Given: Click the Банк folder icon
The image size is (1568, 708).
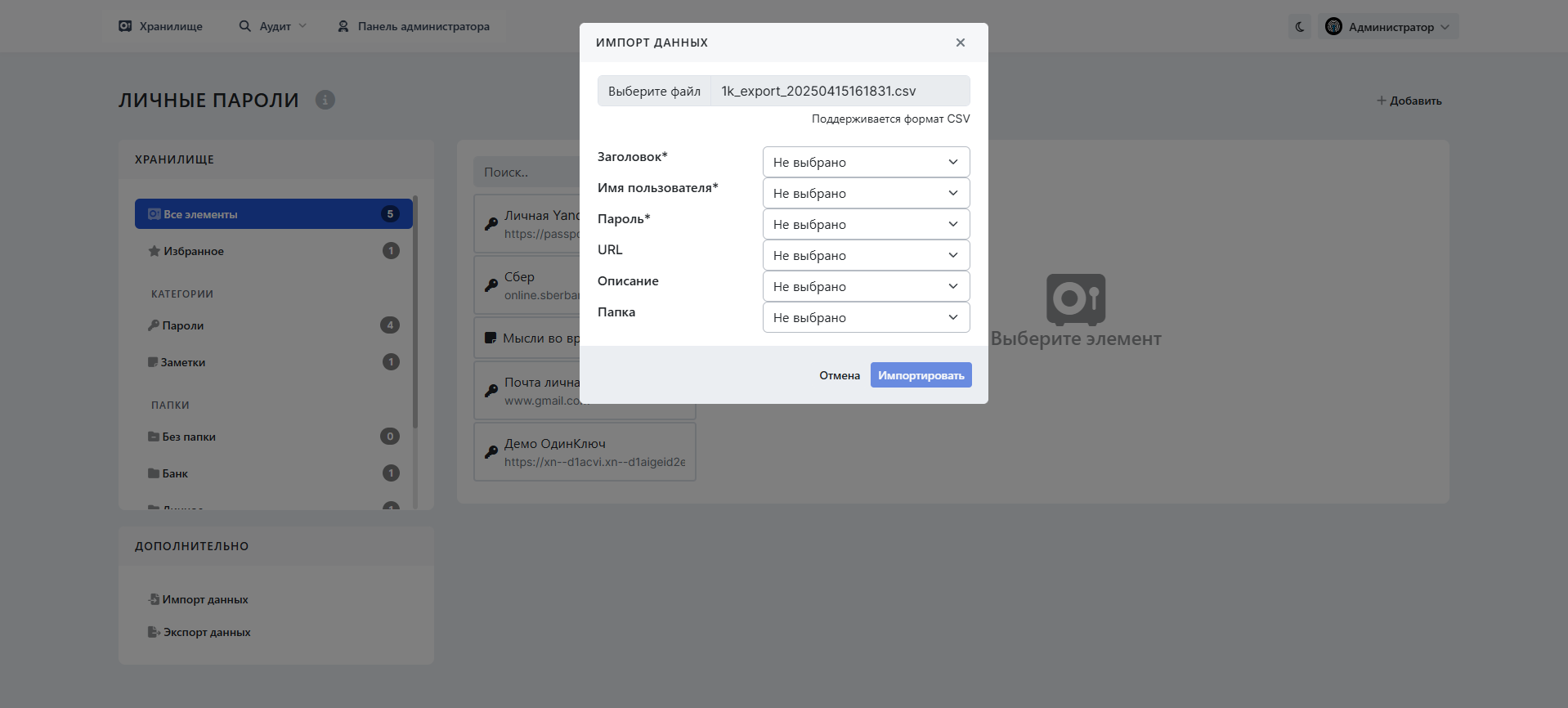Looking at the screenshot, I should (154, 473).
